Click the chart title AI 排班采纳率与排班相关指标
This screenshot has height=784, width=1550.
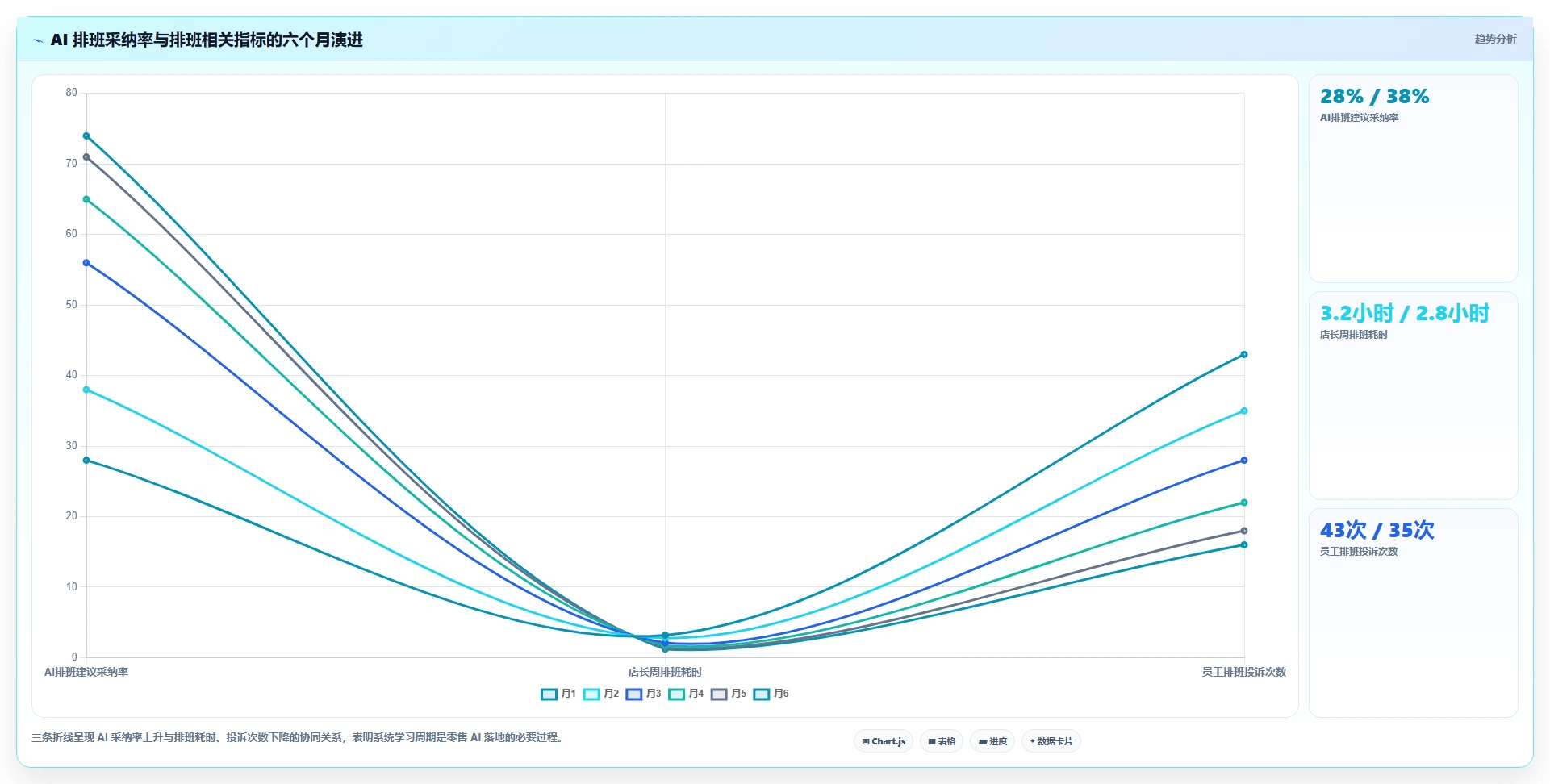(x=207, y=40)
